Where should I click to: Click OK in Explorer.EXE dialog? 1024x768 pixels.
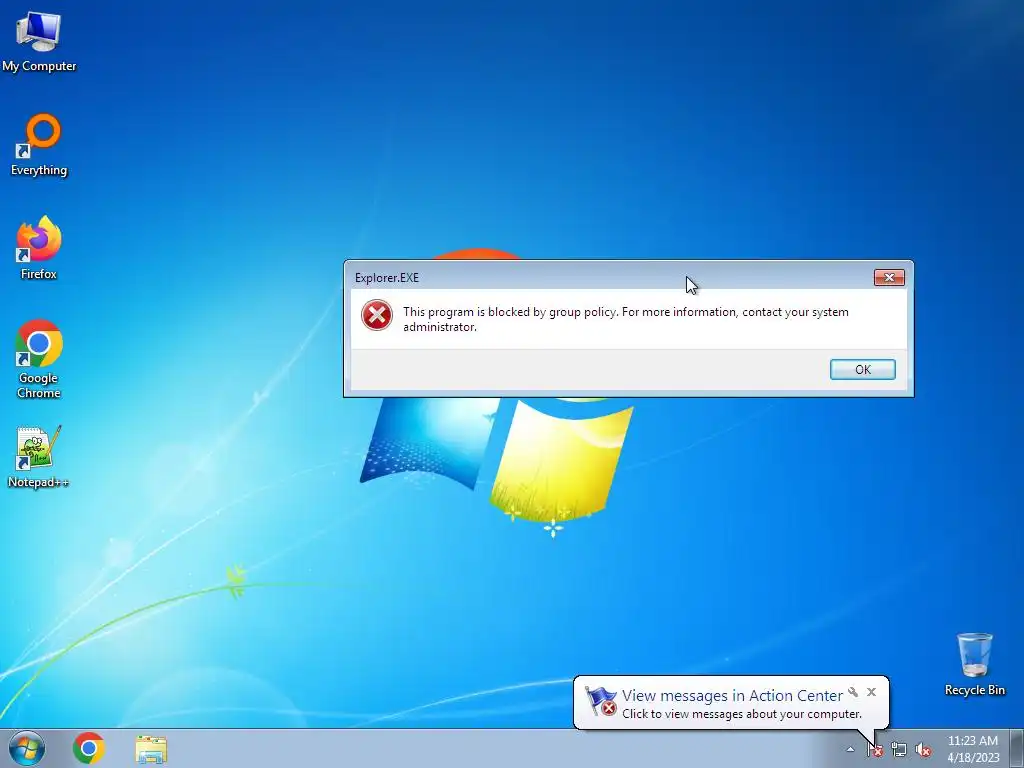point(862,370)
